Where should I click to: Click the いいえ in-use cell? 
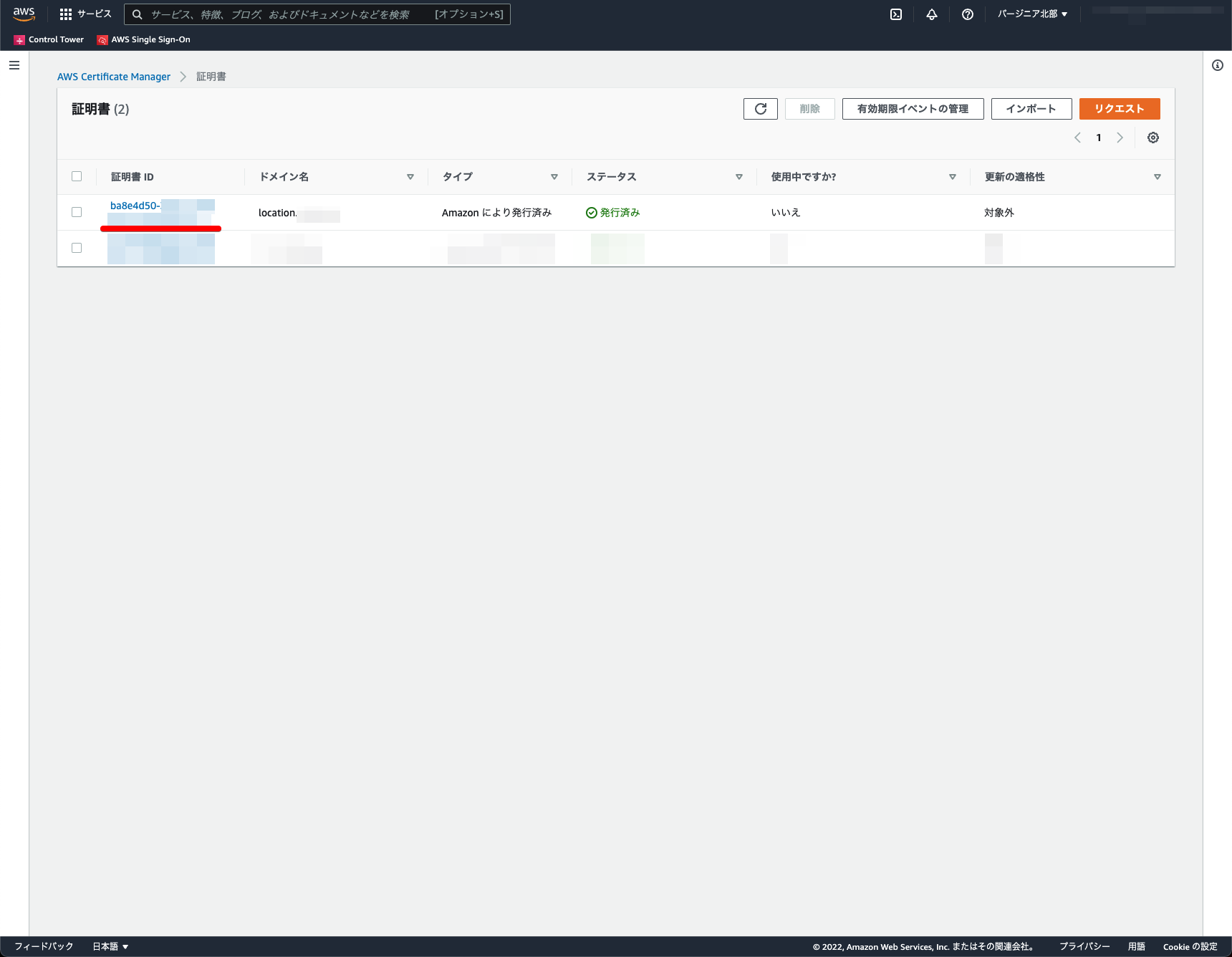coord(786,213)
